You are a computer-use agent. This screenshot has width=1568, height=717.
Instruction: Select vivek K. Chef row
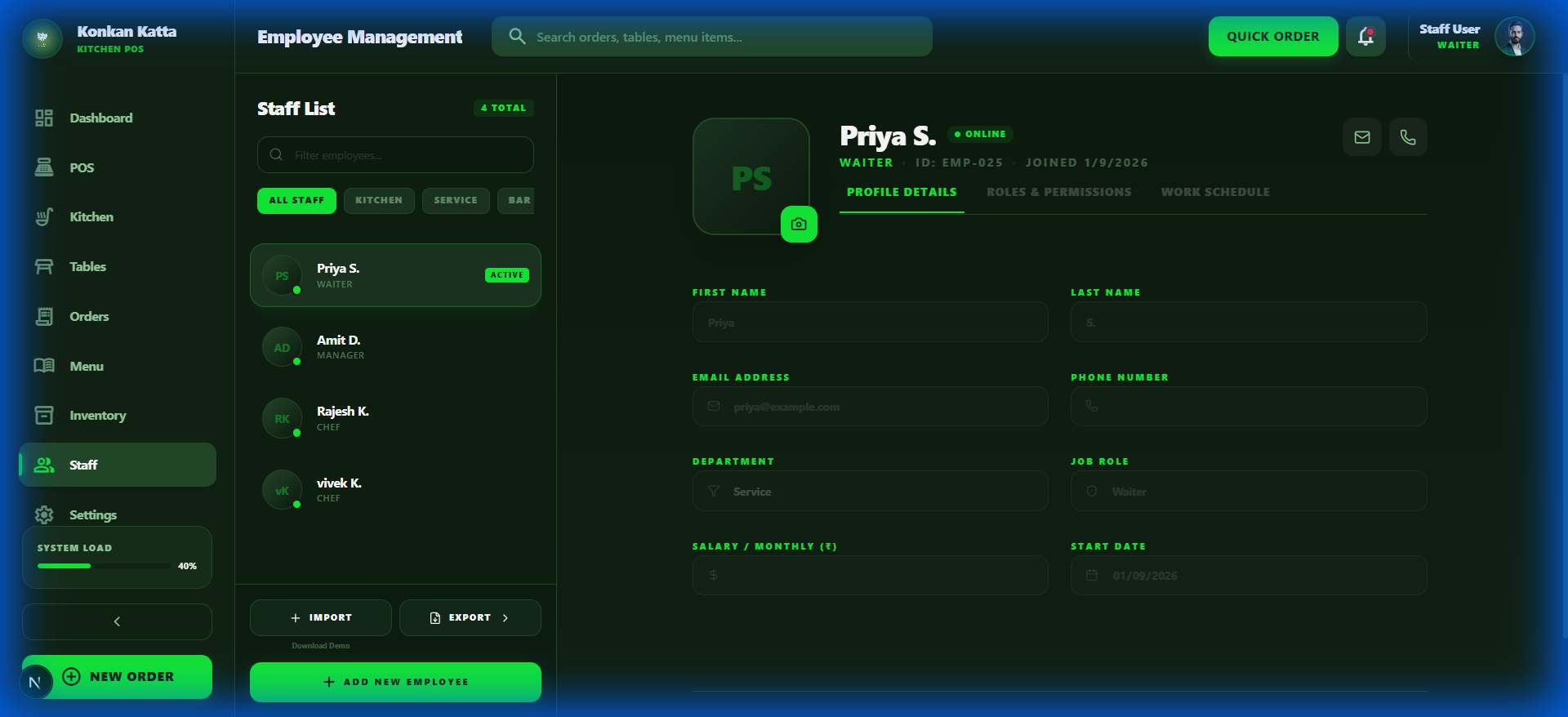(x=395, y=491)
